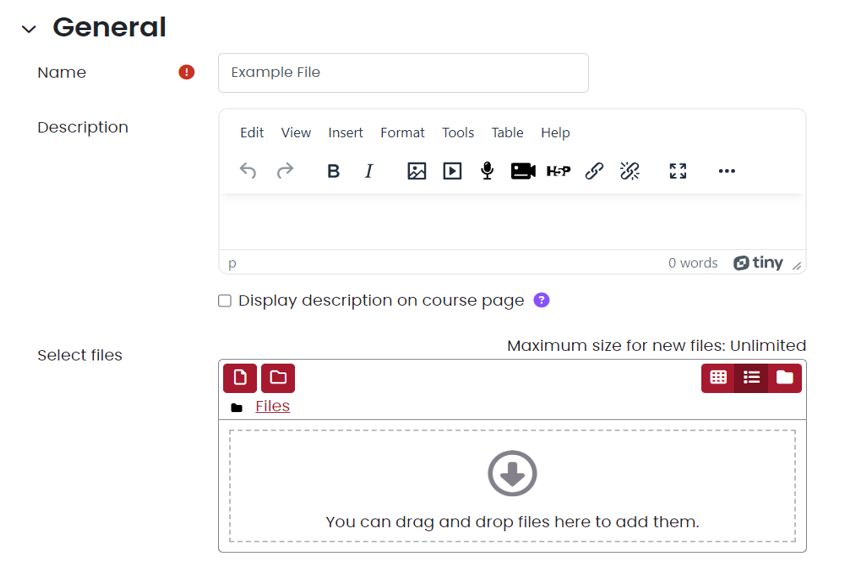Click the Undo arrow in editor toolbar
The height and width of the screenshot is (573, 841).
tap(248, 171)
